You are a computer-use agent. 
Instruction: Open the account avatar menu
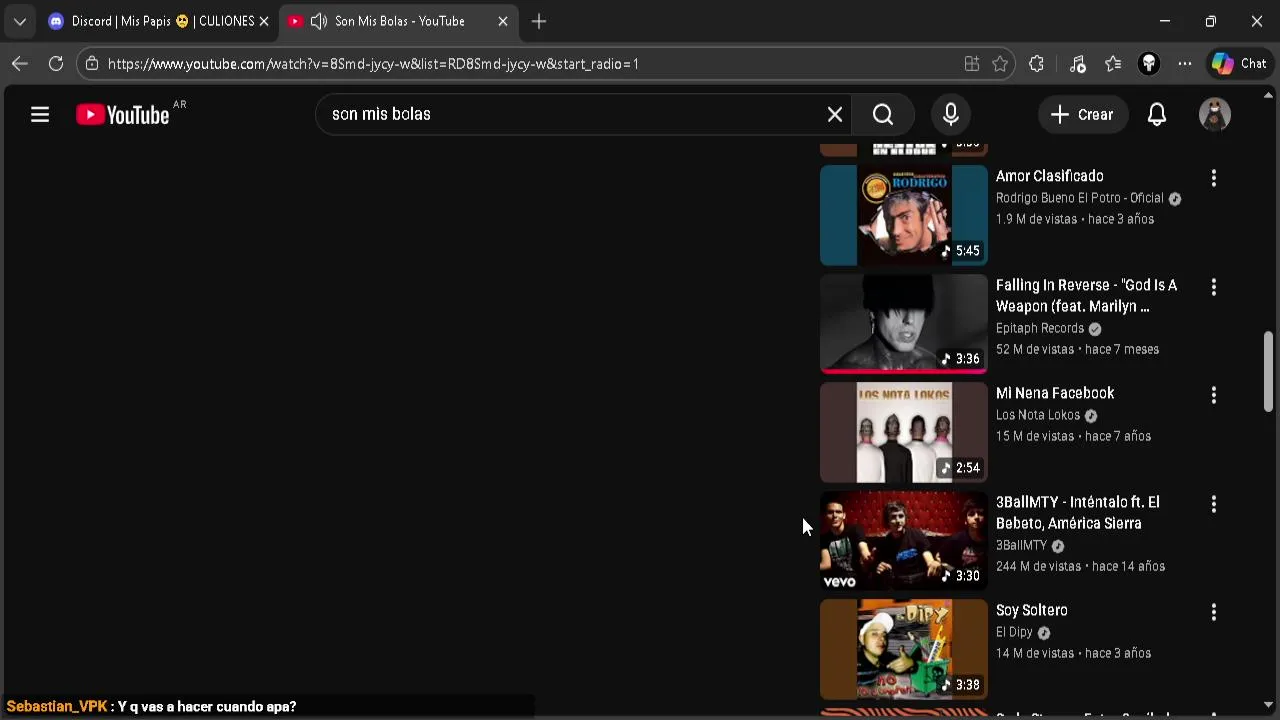(x=1215, y=114)
